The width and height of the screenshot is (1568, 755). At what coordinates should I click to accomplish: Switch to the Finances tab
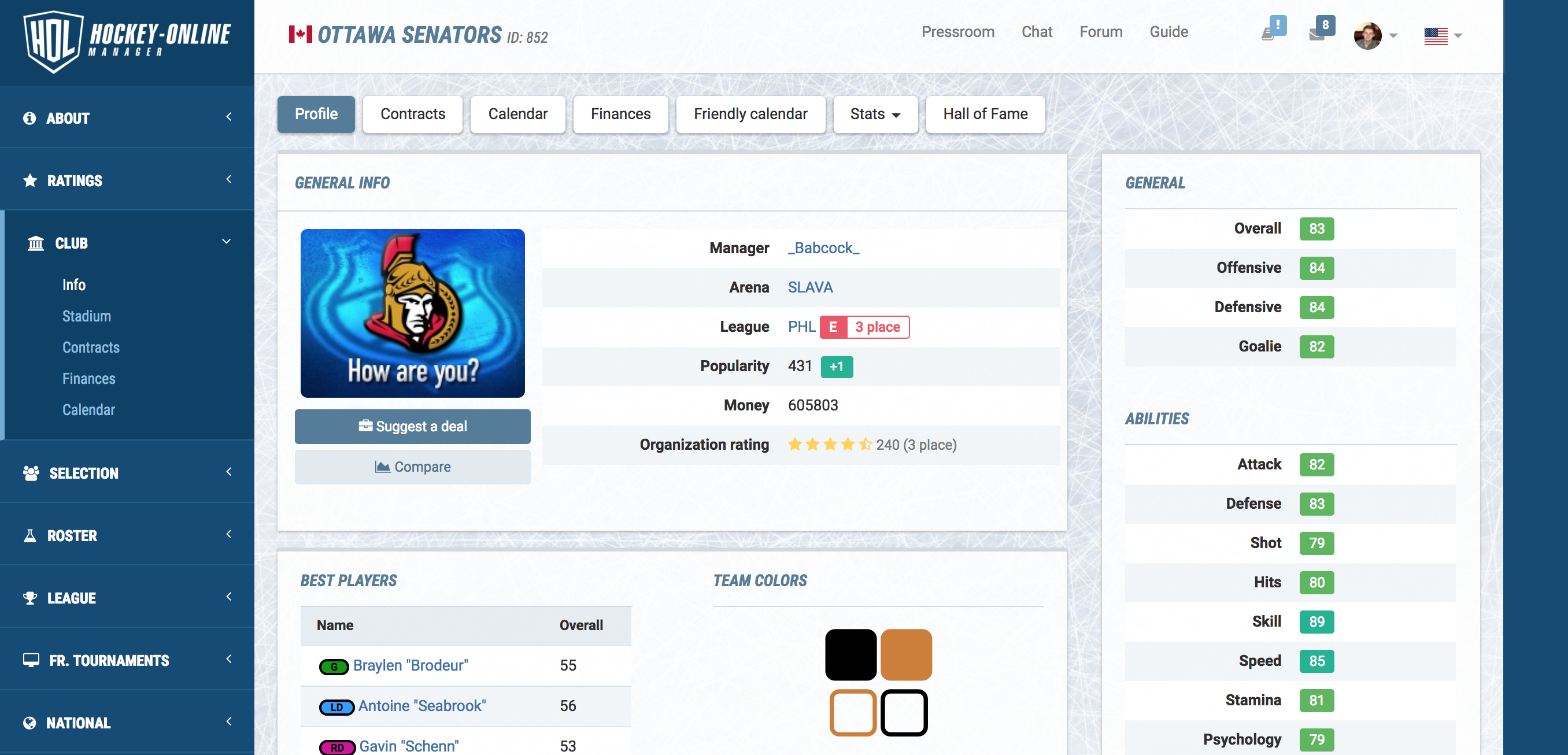621,114
